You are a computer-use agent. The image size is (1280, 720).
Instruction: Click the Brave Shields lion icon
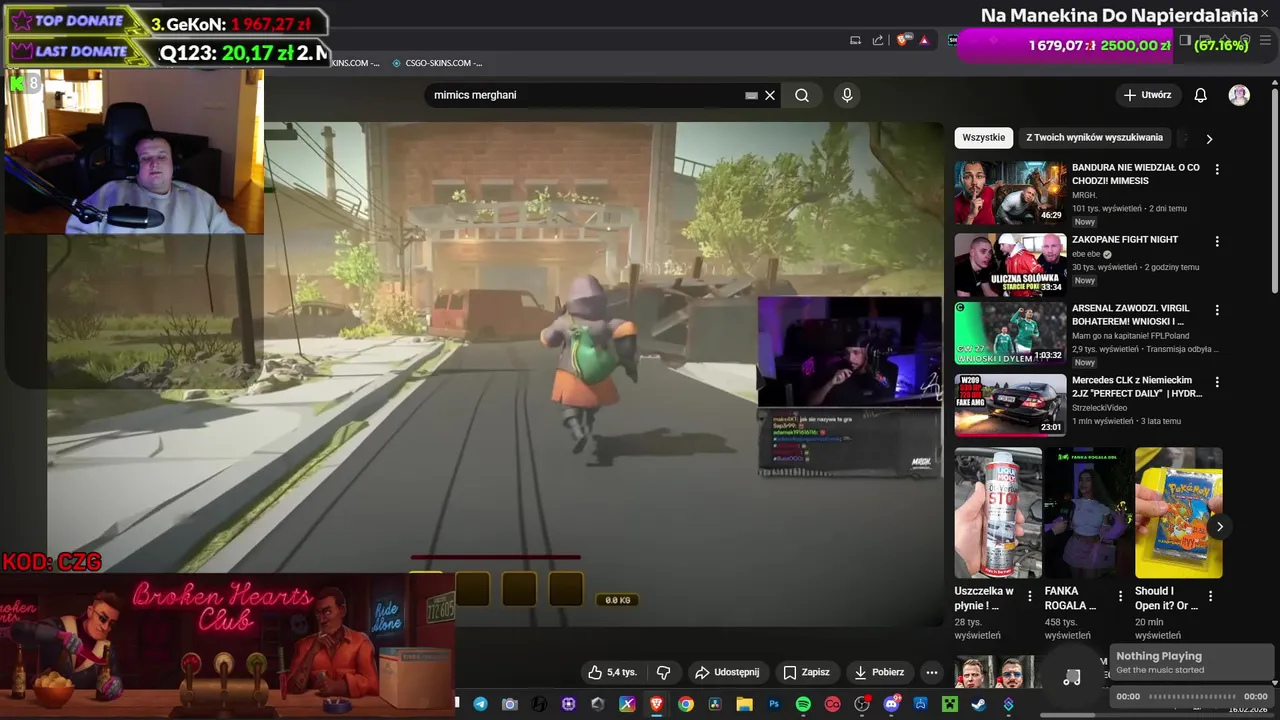(x=903, y=40)
